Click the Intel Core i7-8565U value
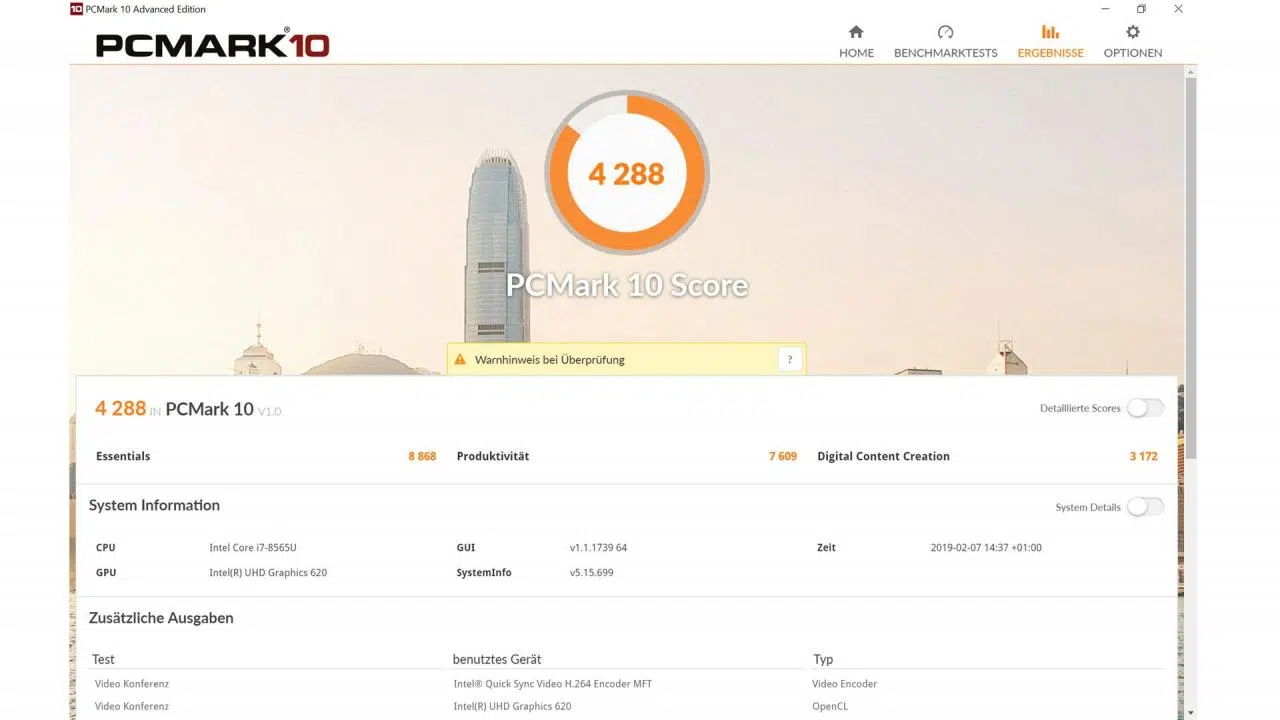This screenshot has height=720, width=1280. [253, 548]
